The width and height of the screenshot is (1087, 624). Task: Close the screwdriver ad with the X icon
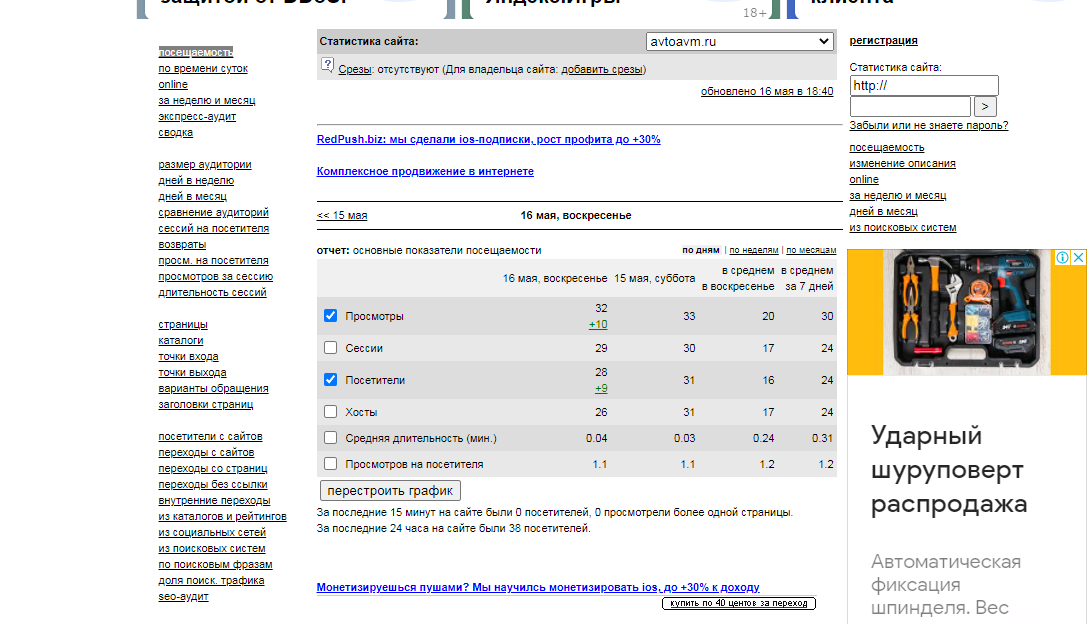click(x=1078, y=257)
